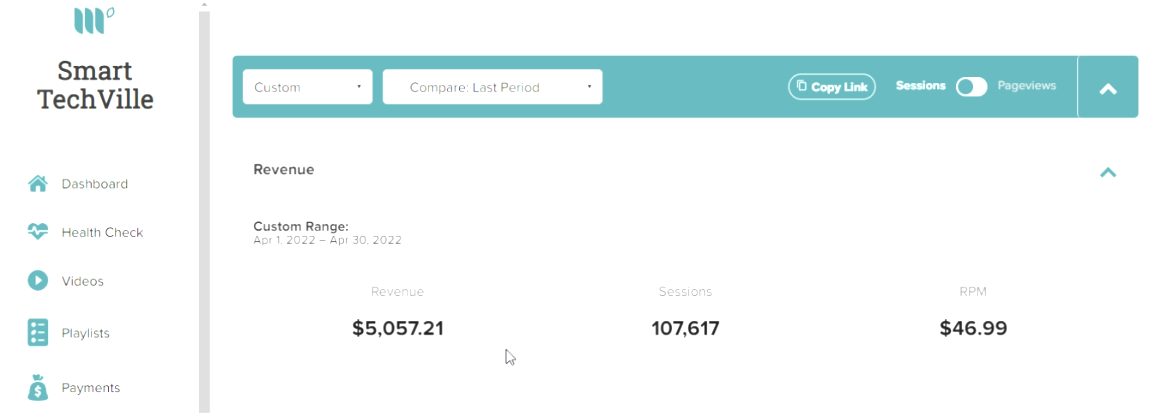Open the Playlists list icon
1153x419 pixels.
point(38,332)
